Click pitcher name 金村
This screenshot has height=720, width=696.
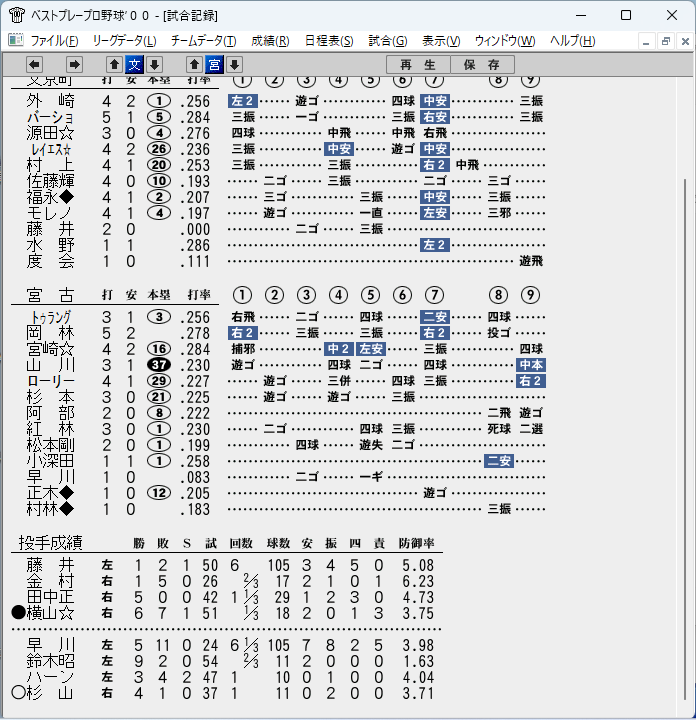pyautogui.click(x=51, y=581)
